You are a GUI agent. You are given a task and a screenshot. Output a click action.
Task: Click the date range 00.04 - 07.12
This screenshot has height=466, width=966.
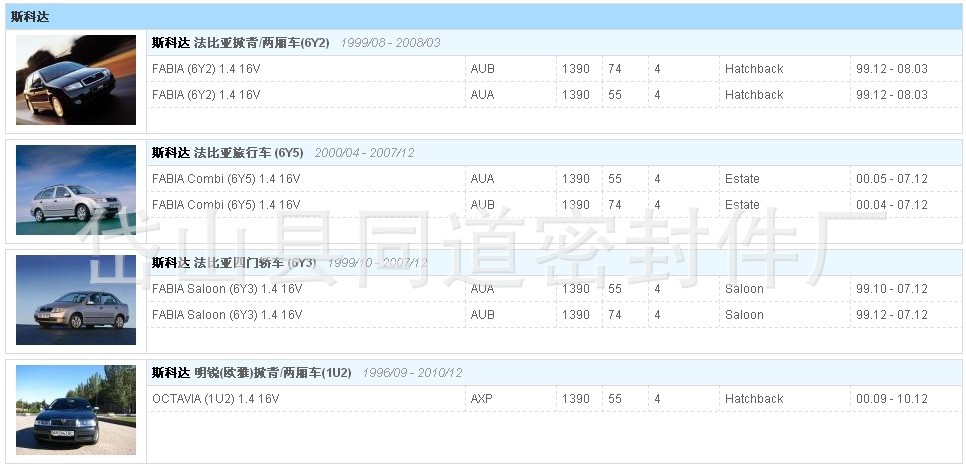pos(891,205)
